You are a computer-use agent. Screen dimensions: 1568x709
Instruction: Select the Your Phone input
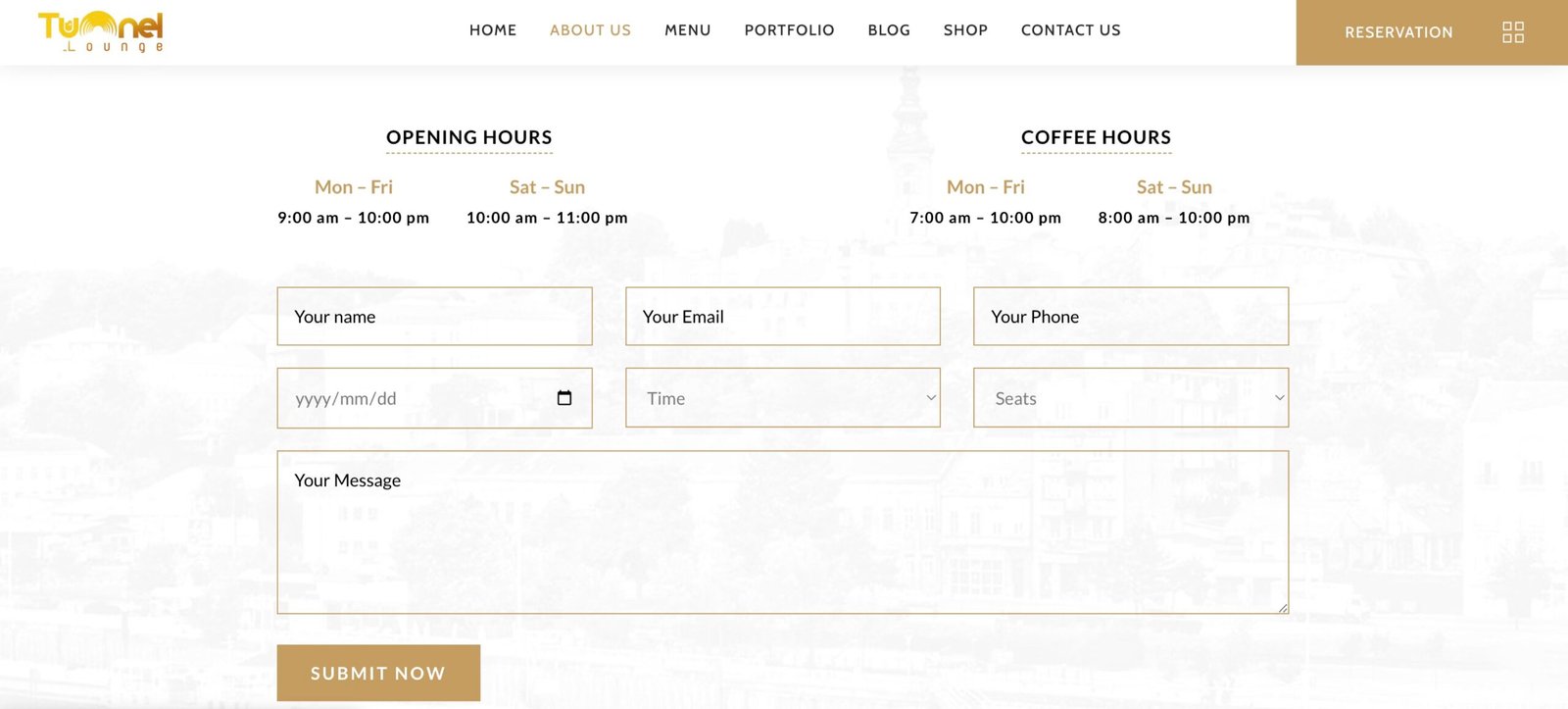1130,317
